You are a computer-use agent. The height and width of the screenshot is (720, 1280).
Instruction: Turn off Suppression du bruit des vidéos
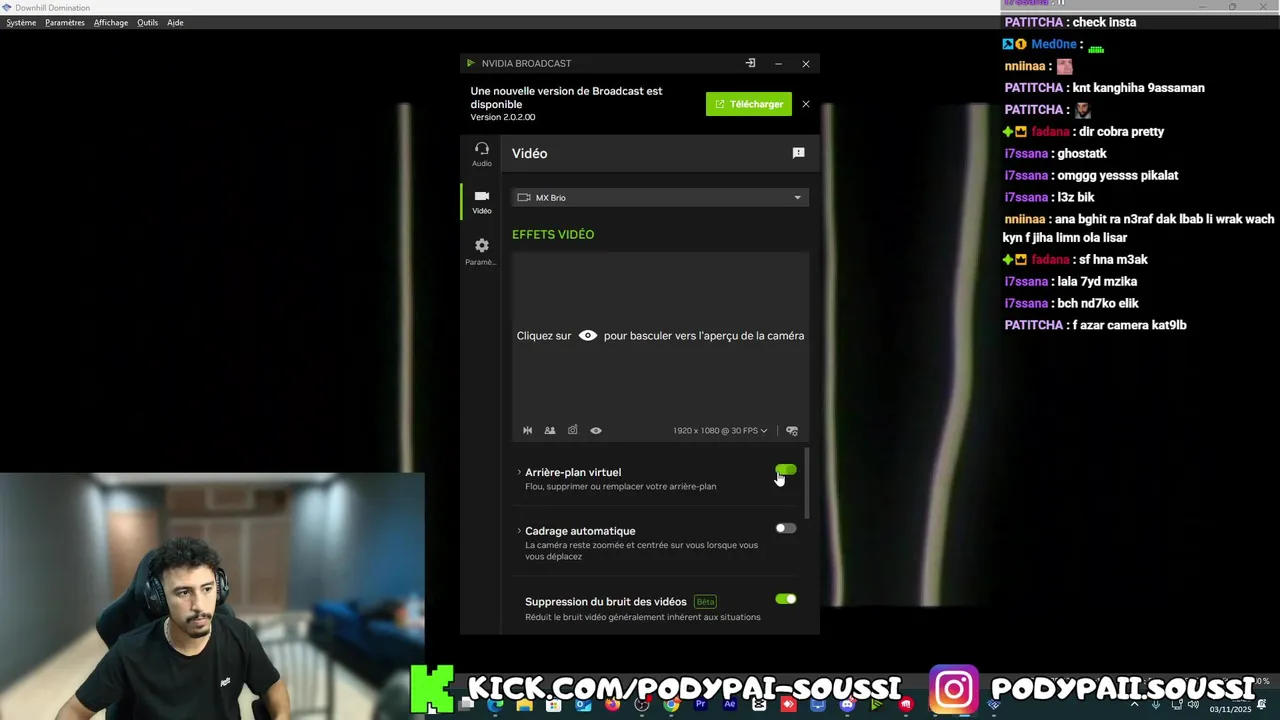[786, 599]
